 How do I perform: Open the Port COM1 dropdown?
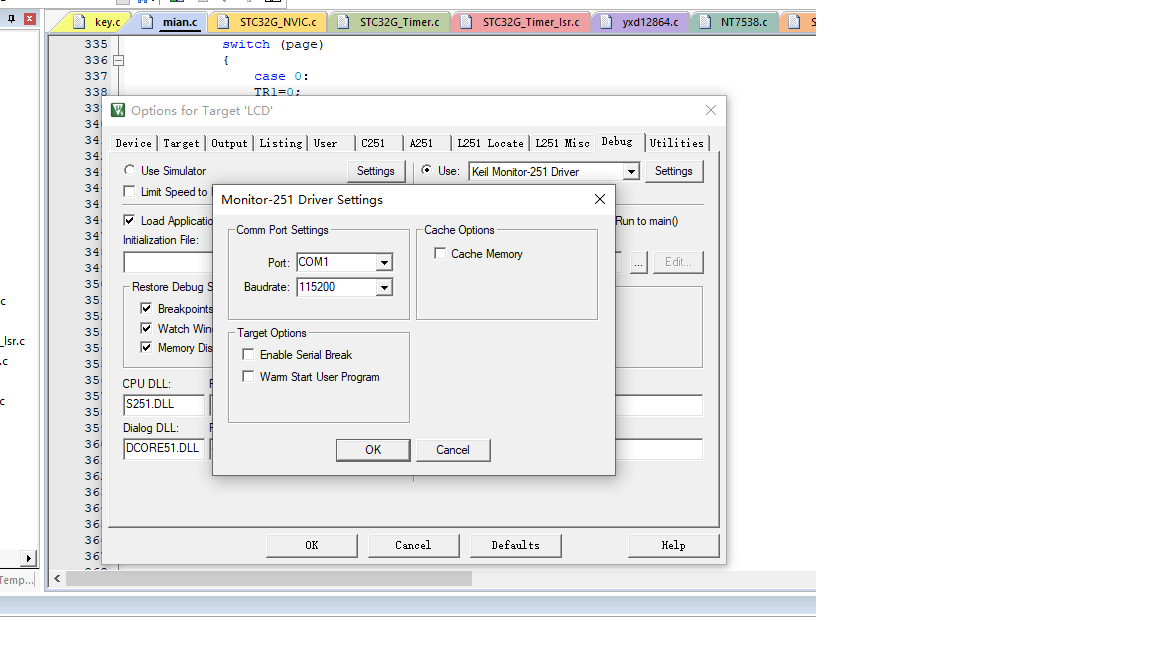(384, 262)
